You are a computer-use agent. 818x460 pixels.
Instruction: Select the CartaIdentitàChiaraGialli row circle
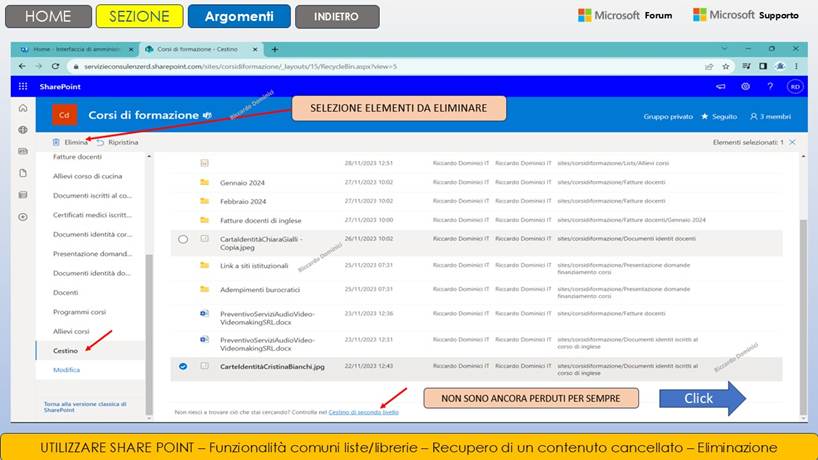pos(183,239)
